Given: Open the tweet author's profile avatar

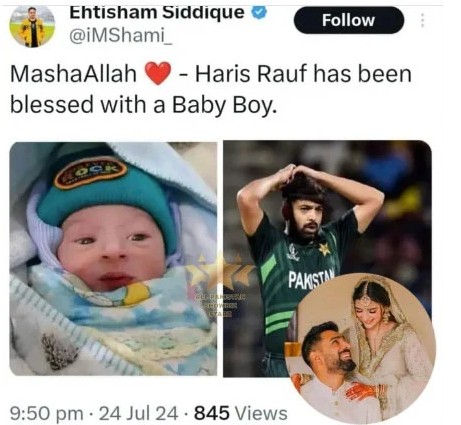Looking at the screenshot, I should 32,26.
